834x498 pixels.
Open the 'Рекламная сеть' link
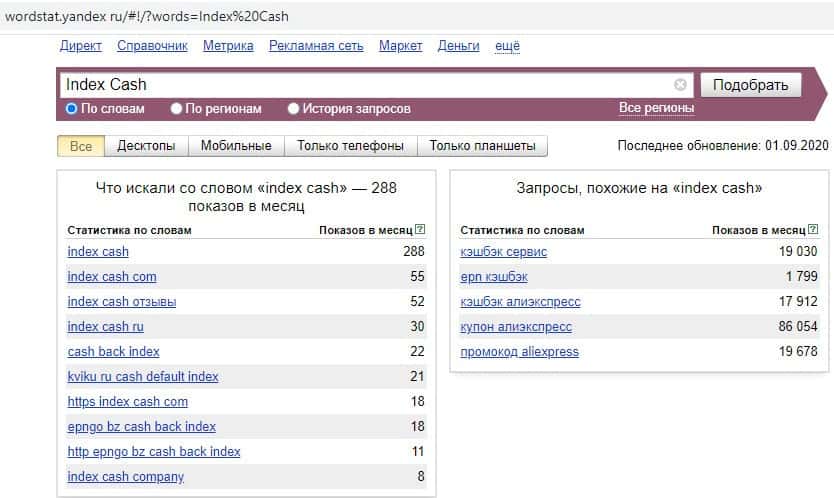tap(316, 46)
